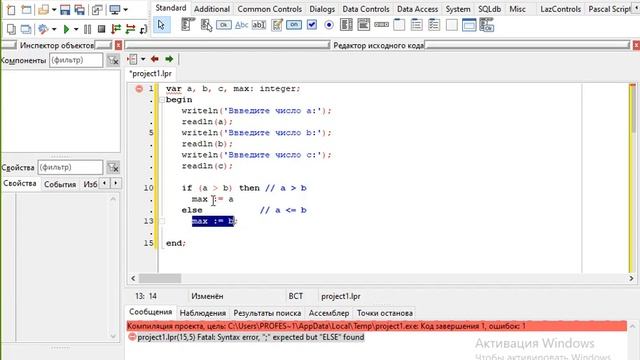Viewport: 640px width, 360px height.
Task: Stop the running program
Action: (x=102, y=29)
